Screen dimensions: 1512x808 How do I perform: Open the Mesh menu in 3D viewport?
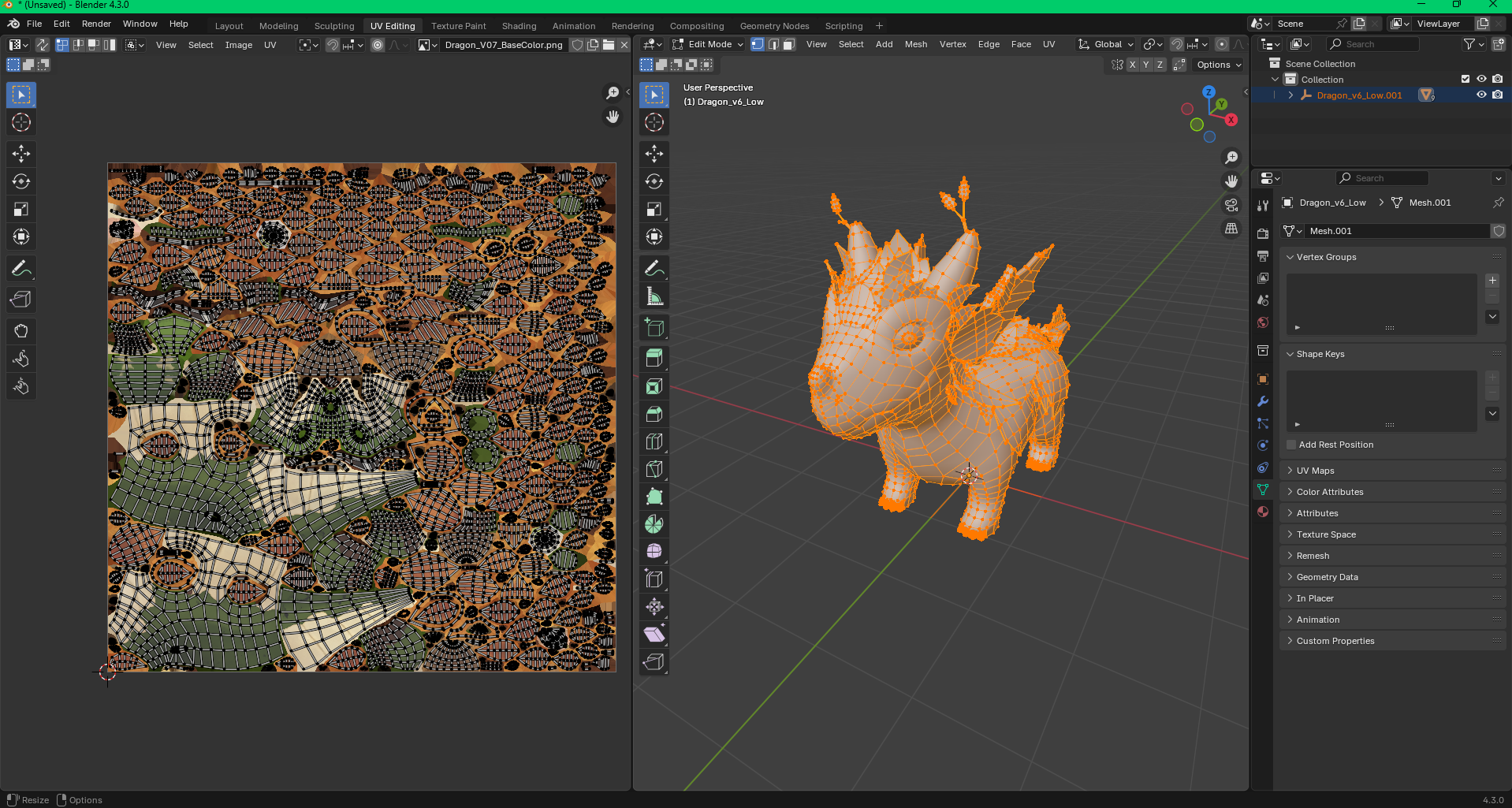[x=916, y=45]
